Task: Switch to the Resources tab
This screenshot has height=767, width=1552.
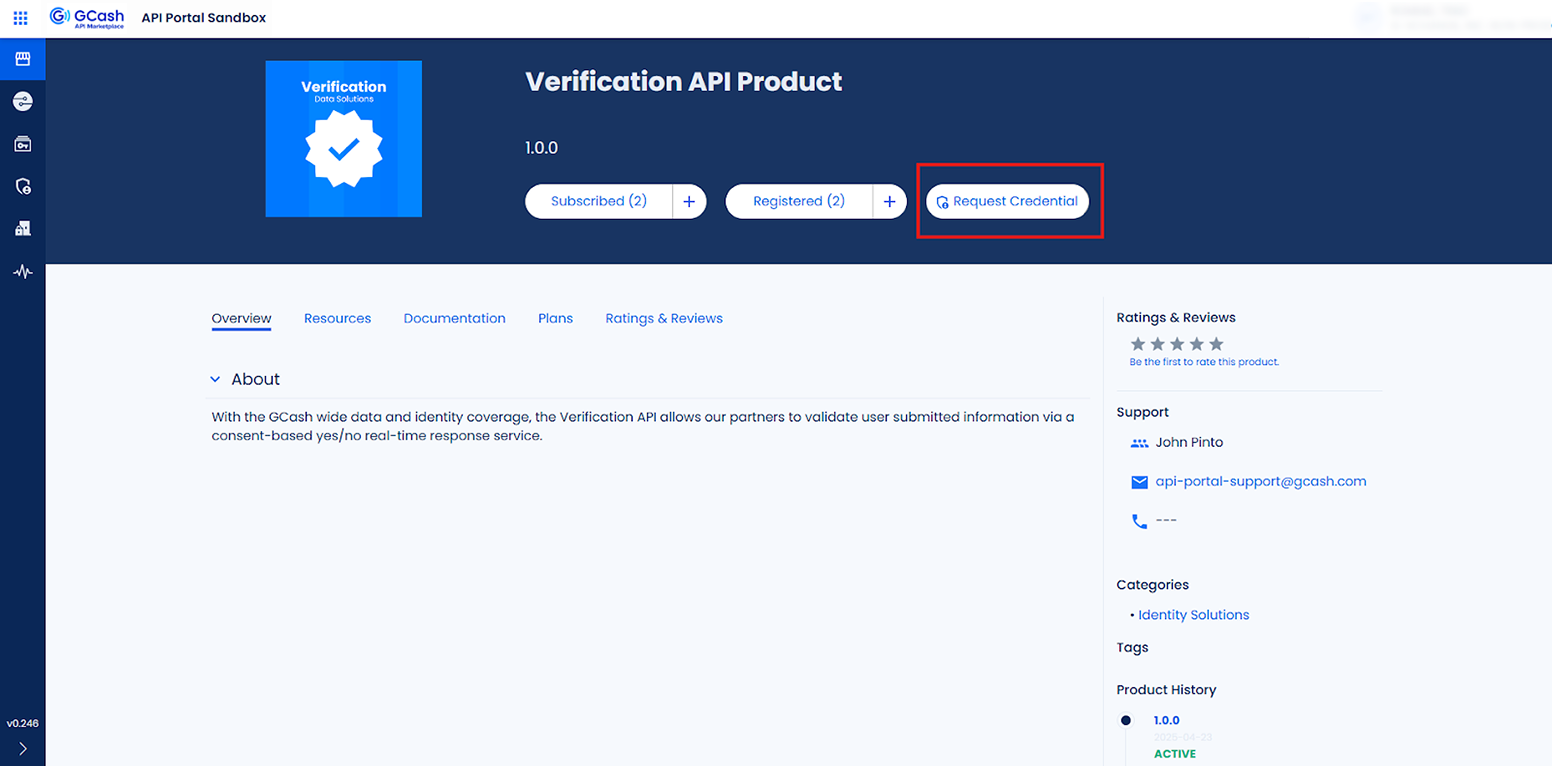Action: coord(337,318)
